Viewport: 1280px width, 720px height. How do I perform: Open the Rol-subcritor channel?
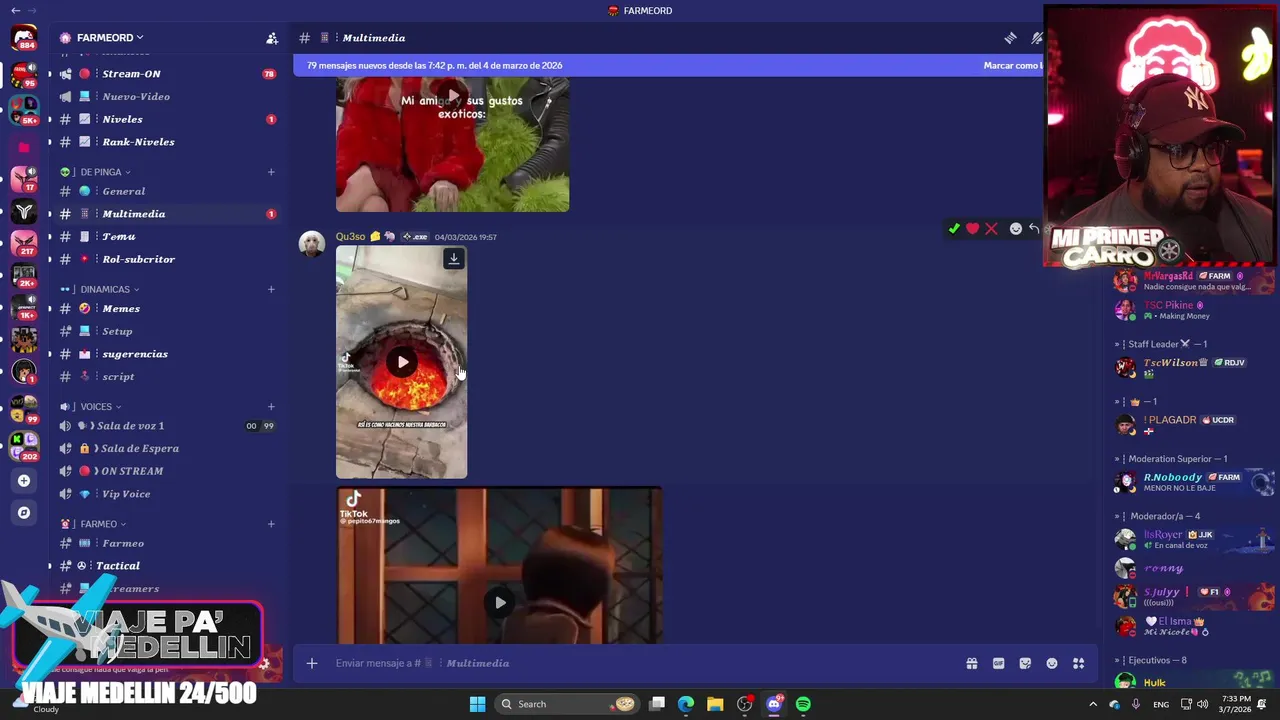(x=167, y=259)
